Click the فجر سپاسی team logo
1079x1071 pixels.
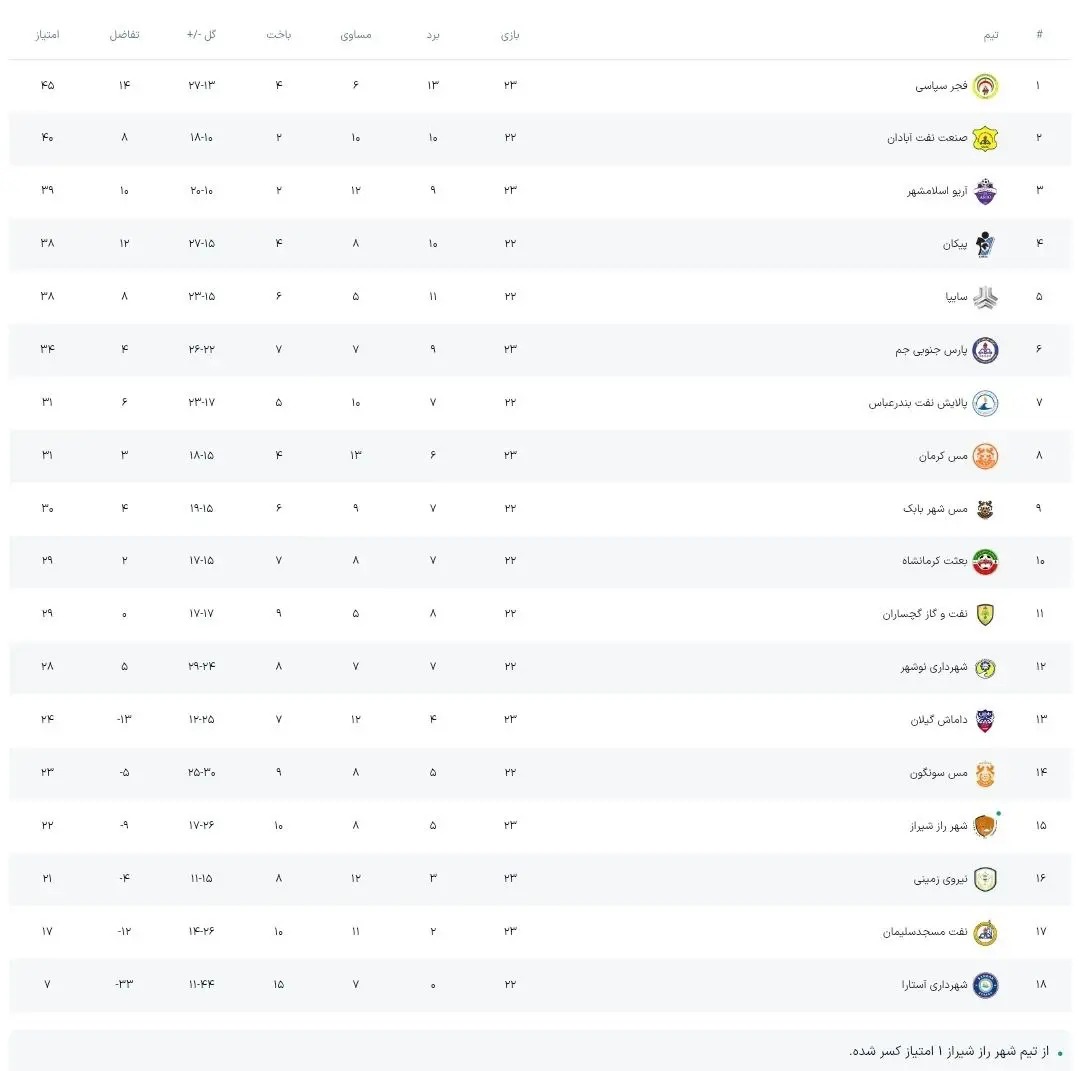point(985,85)
